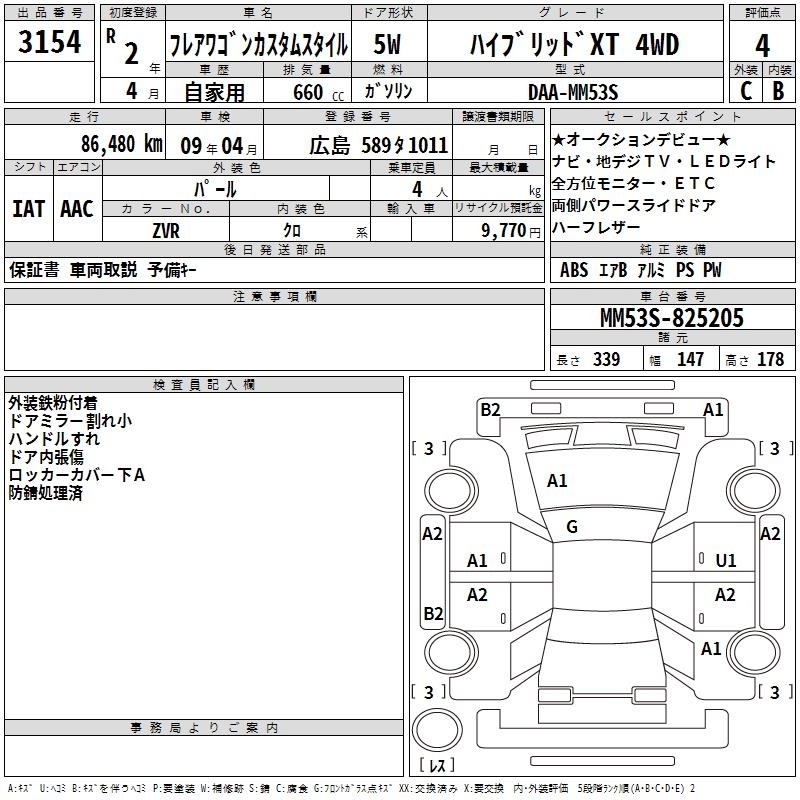Select the overall evaluation score 4
This screenshot has height=800, width=800.
click(x=762, y=45)
